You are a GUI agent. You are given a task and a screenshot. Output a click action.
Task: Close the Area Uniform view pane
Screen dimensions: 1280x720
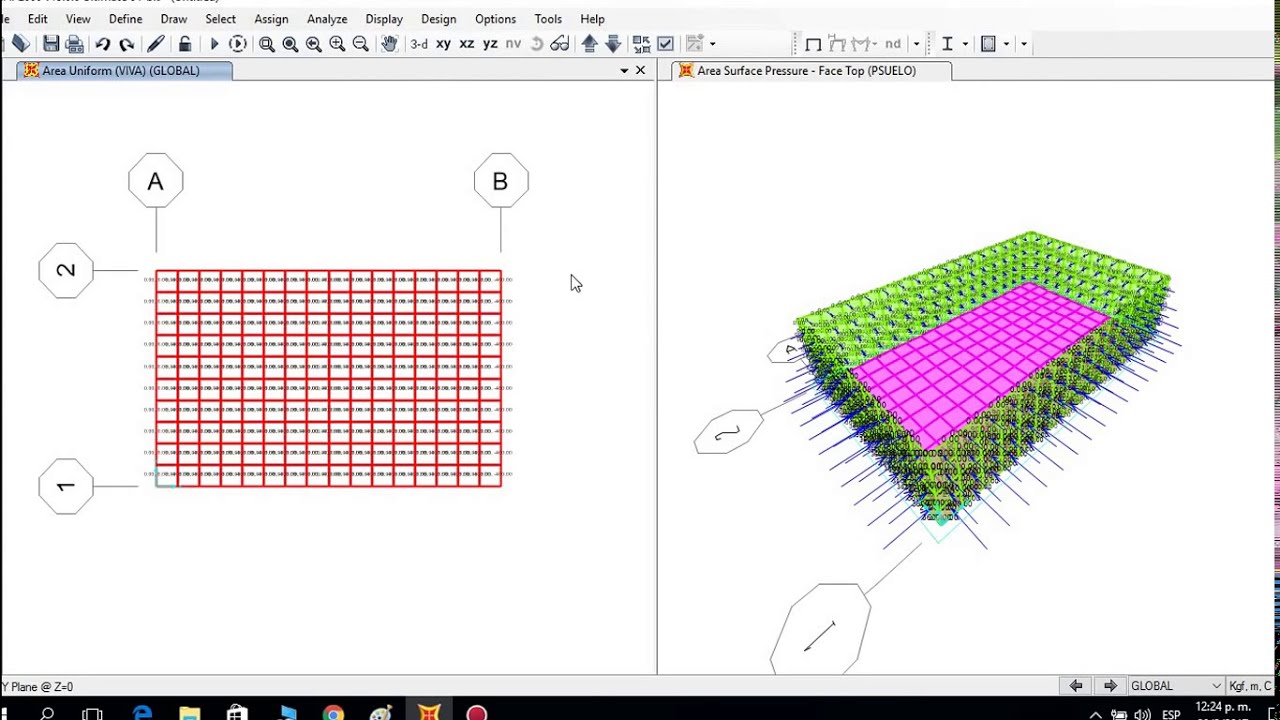tap(641, 71)
